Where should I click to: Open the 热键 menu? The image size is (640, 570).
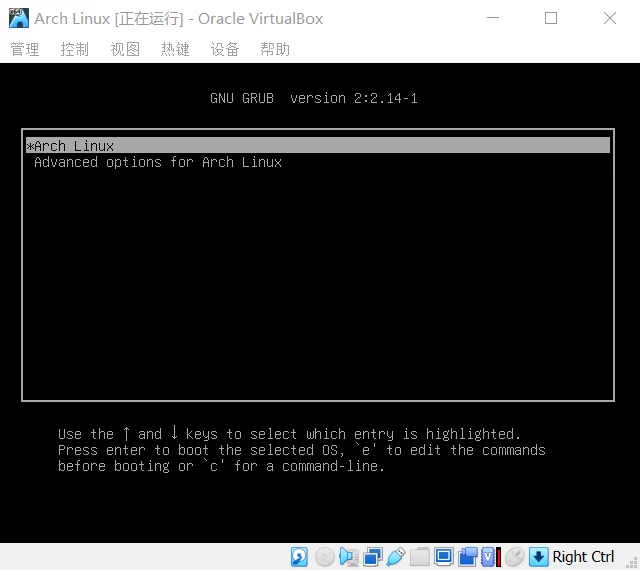click(175, 49)
